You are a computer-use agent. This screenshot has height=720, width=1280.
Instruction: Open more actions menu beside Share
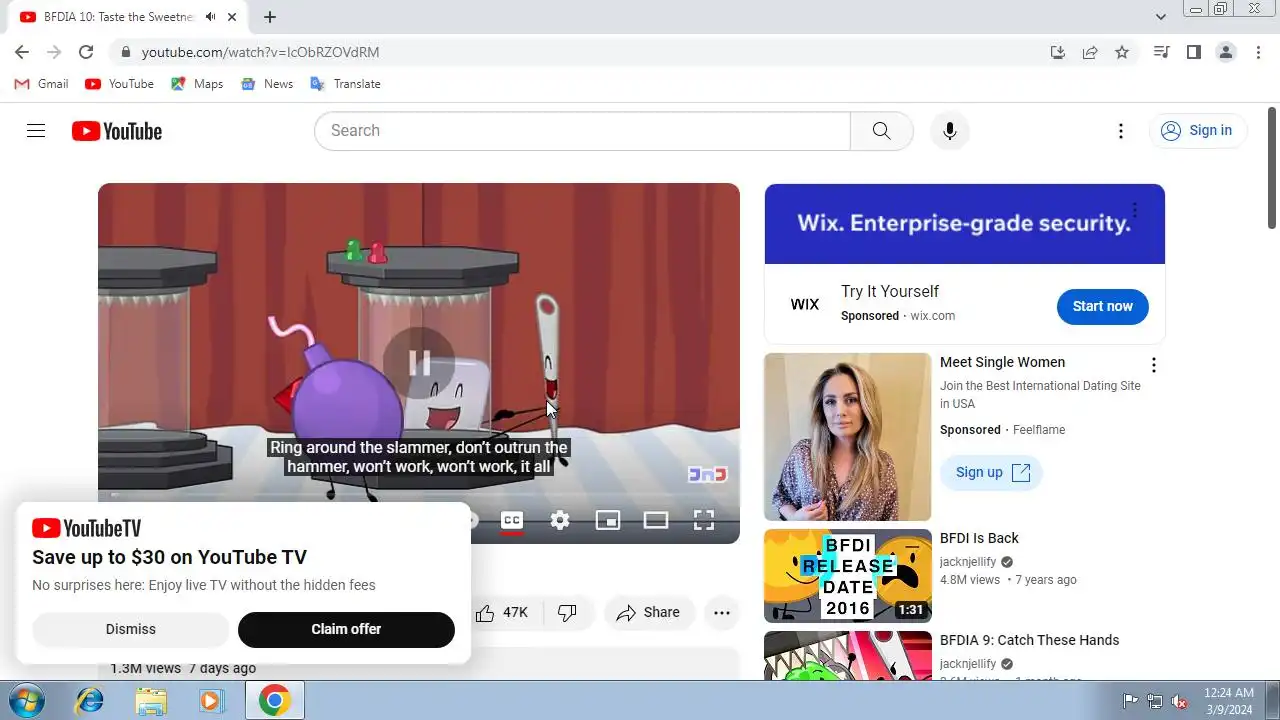(x=722, y=613)
